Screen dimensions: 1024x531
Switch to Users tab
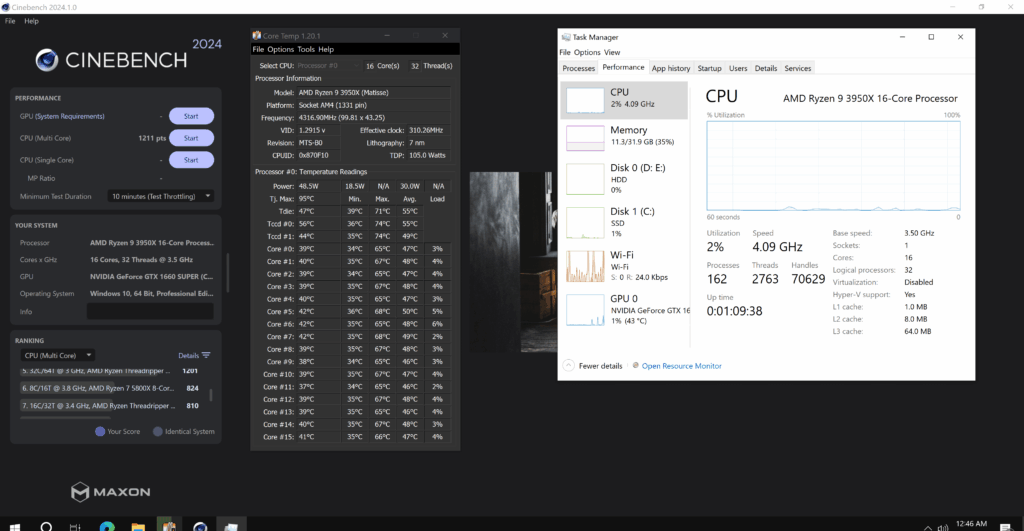738,68
